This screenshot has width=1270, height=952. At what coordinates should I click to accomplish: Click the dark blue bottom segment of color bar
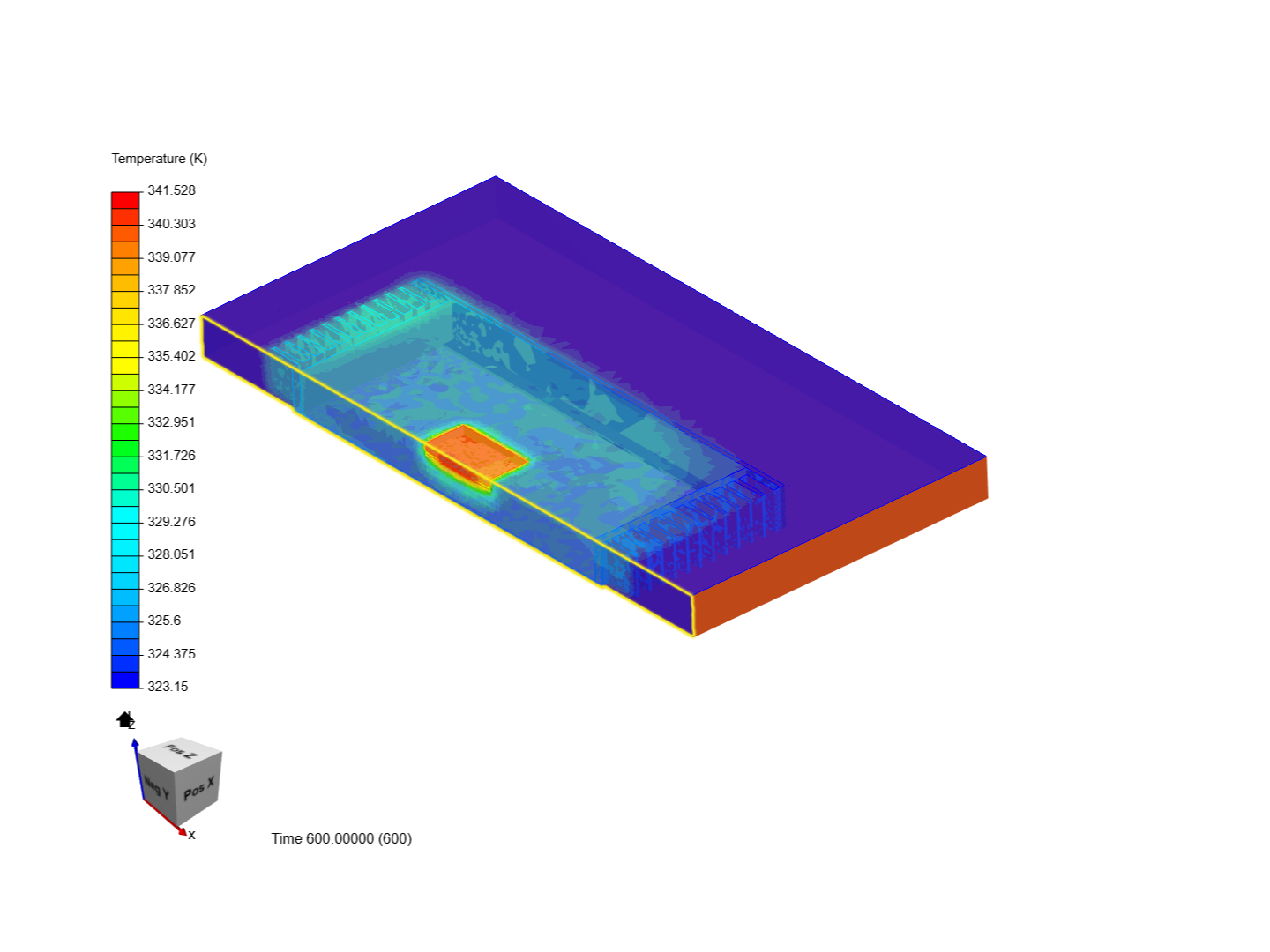(125, 680)
